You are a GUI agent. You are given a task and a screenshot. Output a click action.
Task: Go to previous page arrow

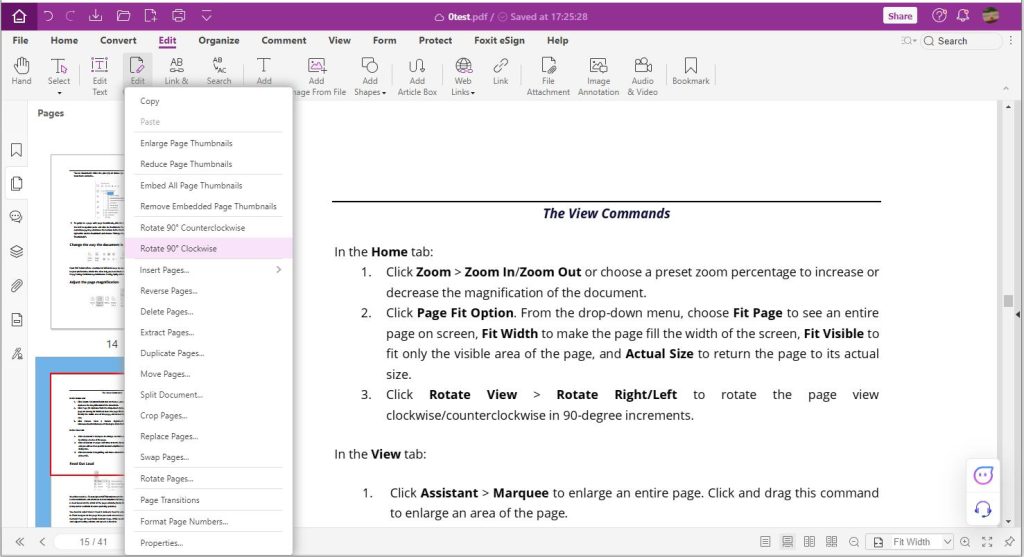tap(42, 542)
